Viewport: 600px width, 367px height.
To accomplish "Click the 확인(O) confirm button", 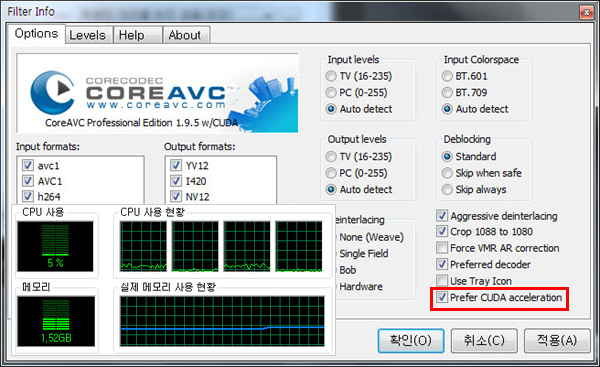I will (411, 340).
